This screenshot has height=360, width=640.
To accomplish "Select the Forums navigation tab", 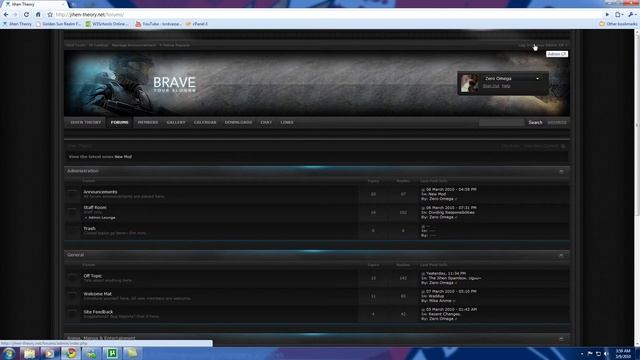I will pyautogui.click(x=120, y=122).
